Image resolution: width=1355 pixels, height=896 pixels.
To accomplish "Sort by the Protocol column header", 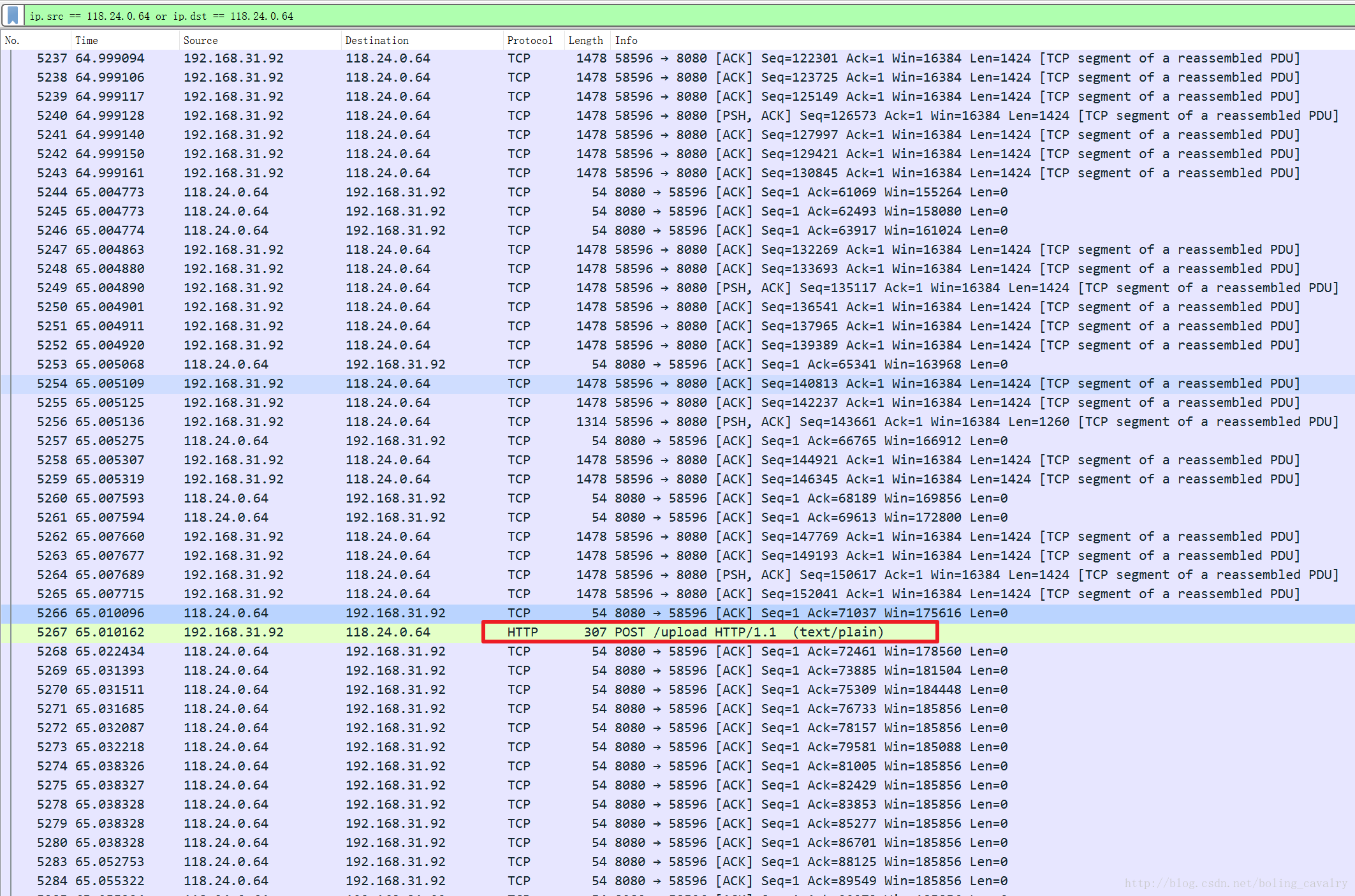I will coord(534,40).
